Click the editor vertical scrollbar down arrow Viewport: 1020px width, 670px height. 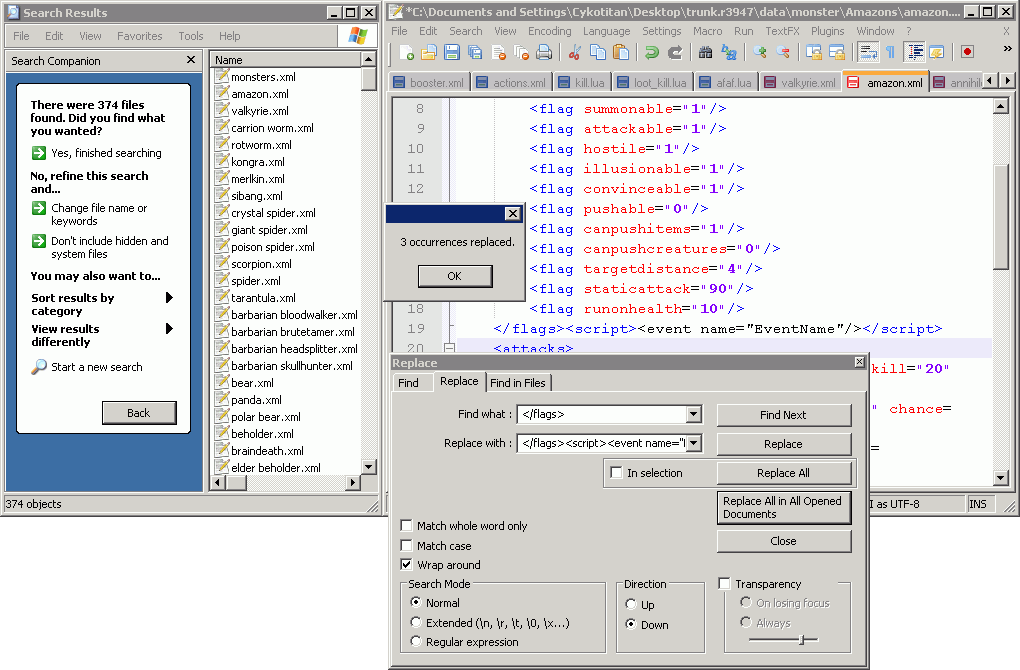click(1001, 479)
